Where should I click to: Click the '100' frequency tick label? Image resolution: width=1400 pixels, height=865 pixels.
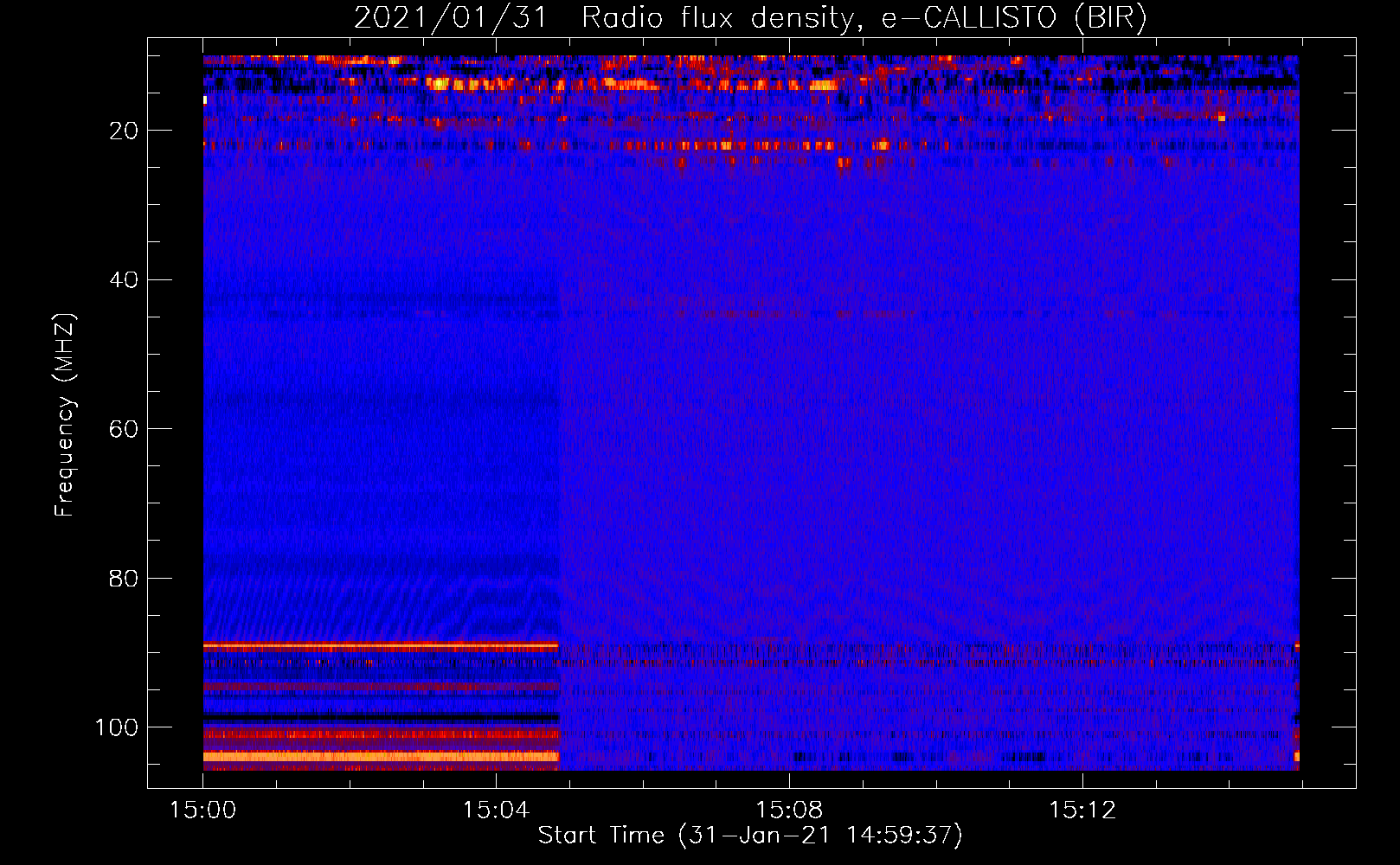click(117, 727)
